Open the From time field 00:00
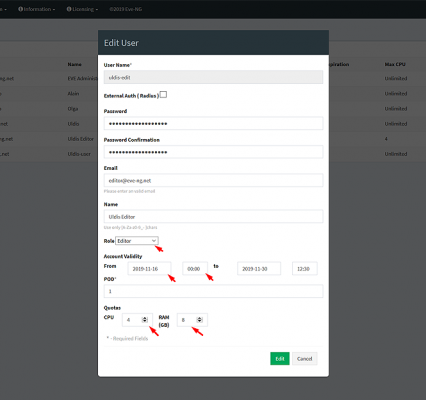This screenshot has width=426, height=400. 195,269
